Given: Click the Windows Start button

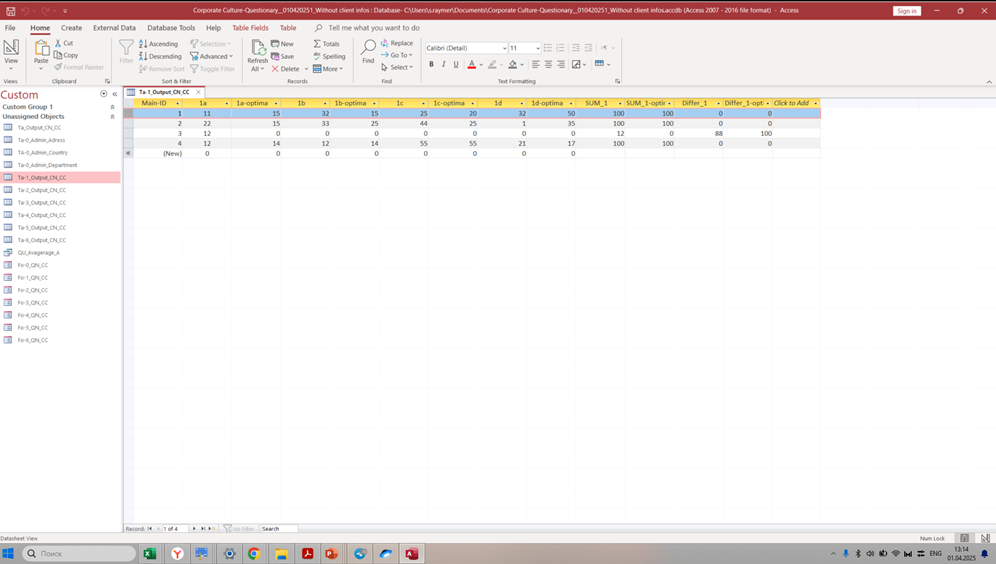Looking at the screenshot, I should [x=8, y=554].
